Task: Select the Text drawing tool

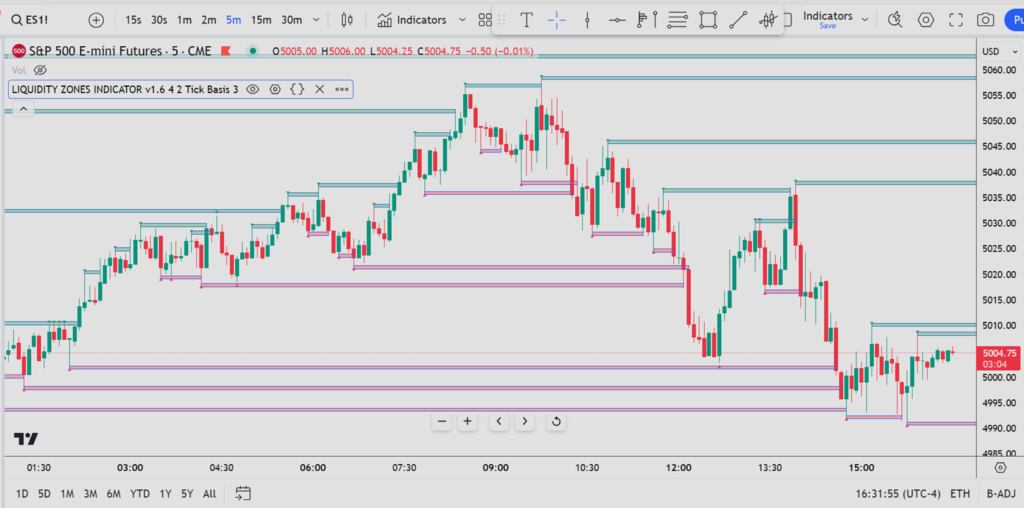Action: 526,20
